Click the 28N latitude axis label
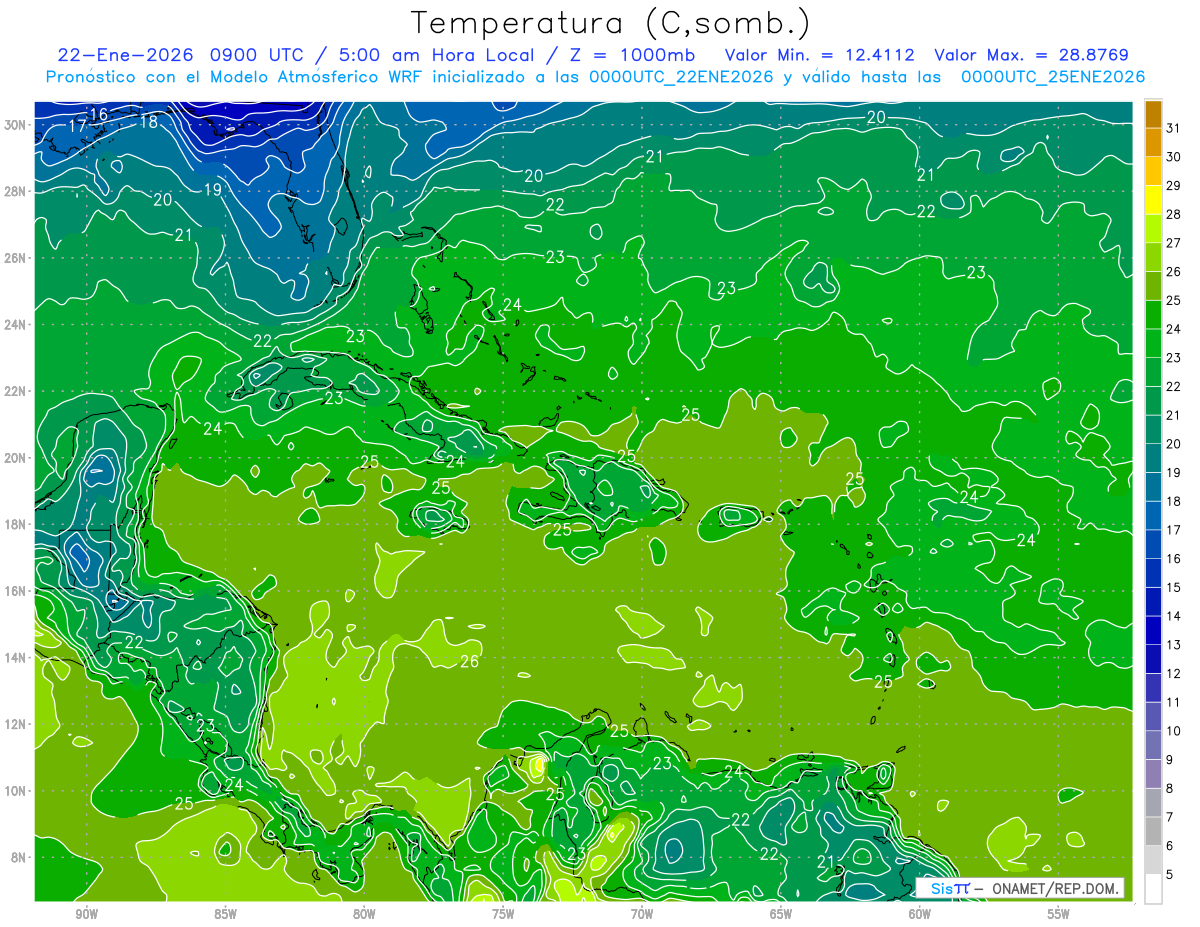1200x927 pixels. tap(16, 191)
